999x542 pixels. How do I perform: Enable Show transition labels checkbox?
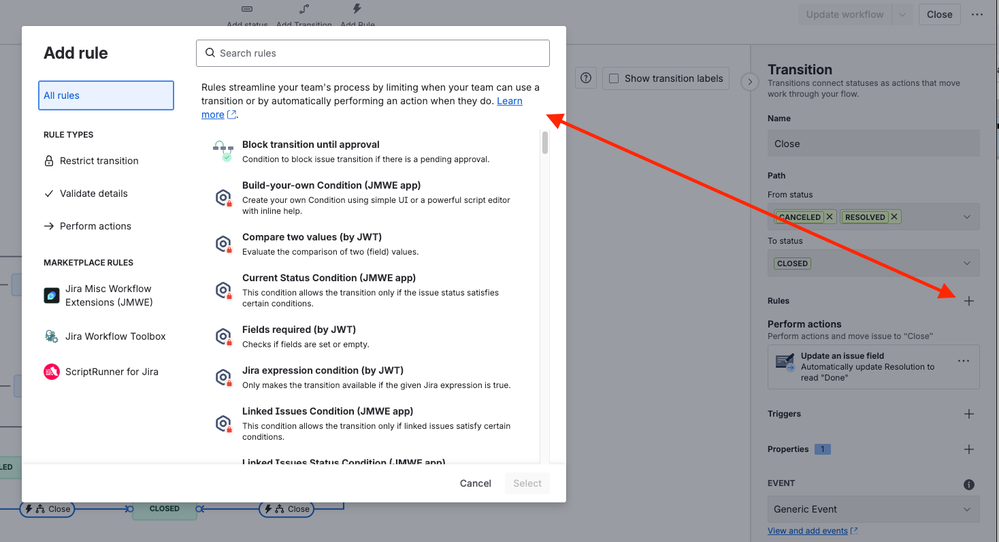click(614, 78)
